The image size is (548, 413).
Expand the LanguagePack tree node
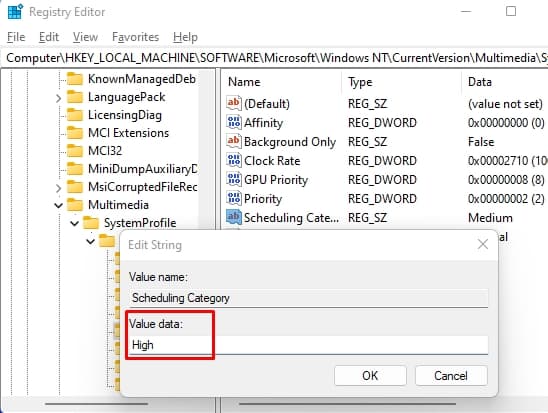58,98
